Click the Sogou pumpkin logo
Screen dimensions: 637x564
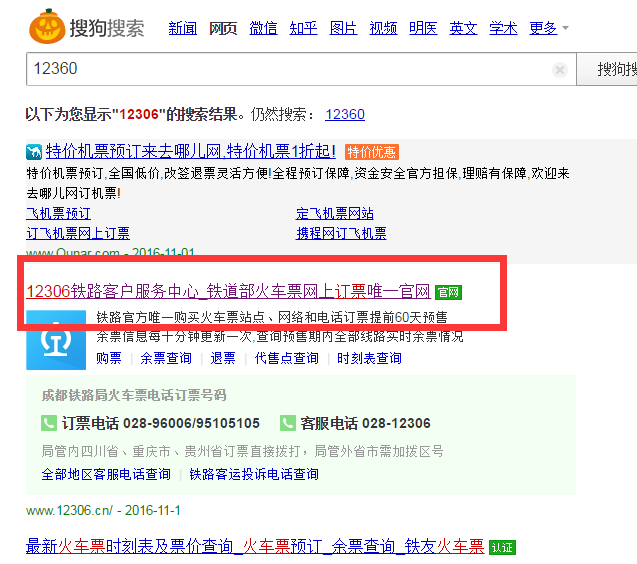tap(47, 26)
